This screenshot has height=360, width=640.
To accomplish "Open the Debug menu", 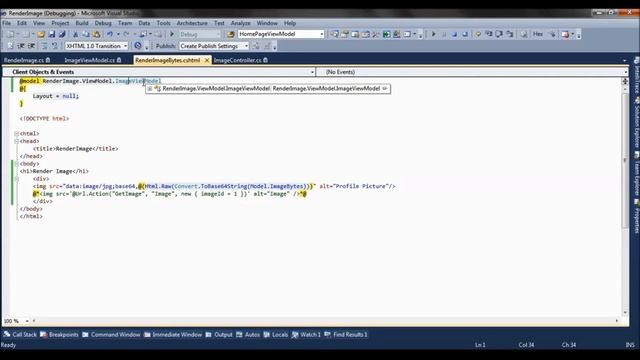I will click(x=103, y=23).
